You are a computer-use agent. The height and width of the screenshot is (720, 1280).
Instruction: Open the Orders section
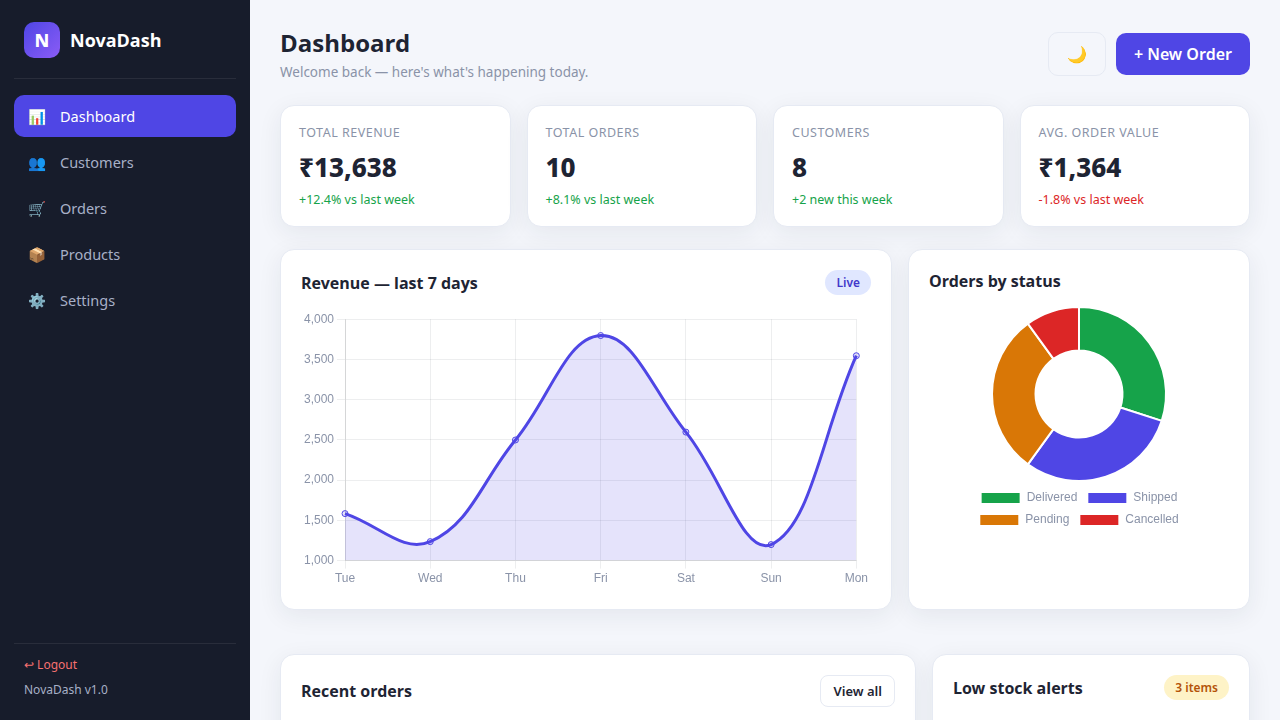point(125,208)
